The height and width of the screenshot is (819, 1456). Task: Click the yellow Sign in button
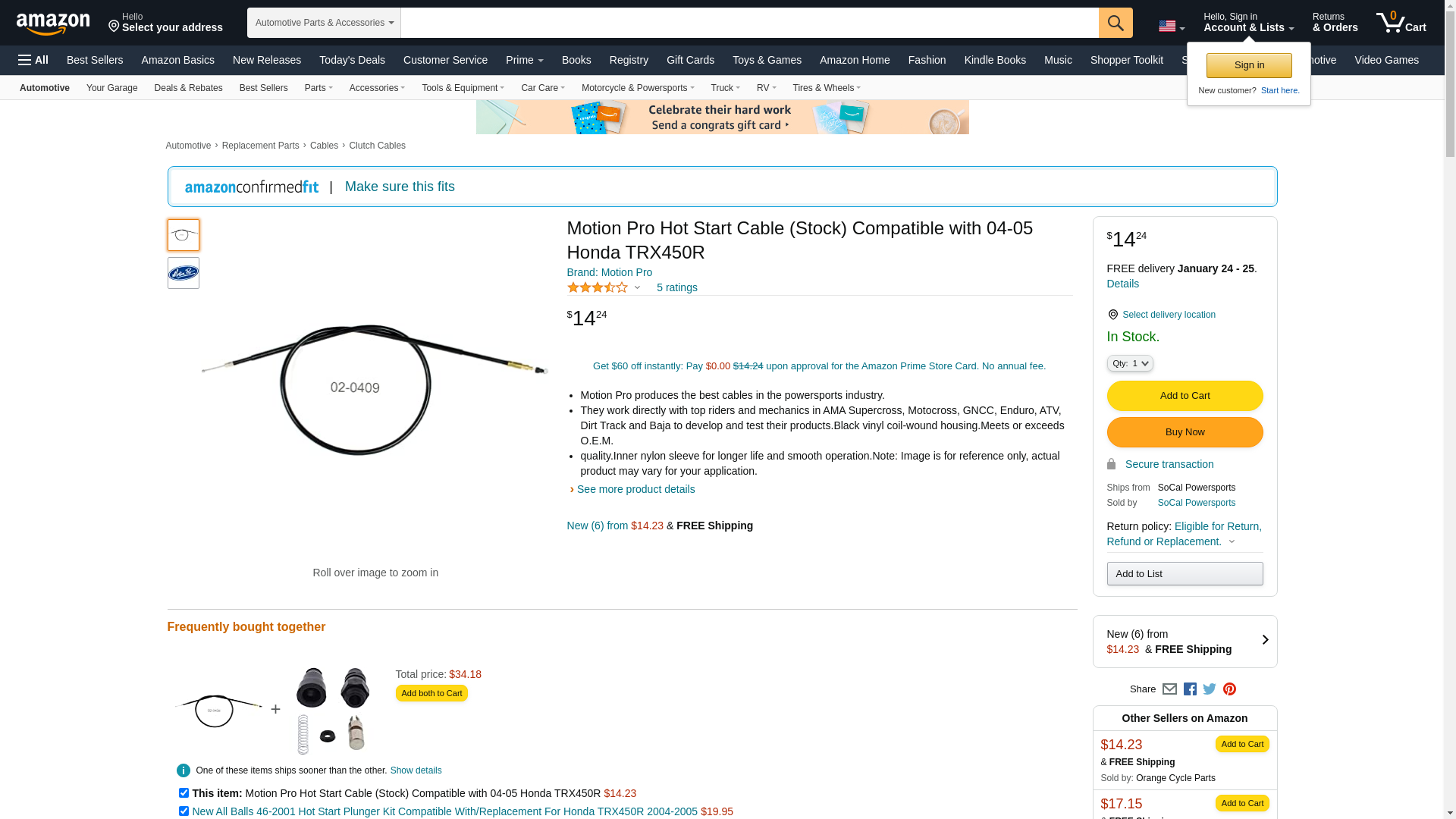1249,65
